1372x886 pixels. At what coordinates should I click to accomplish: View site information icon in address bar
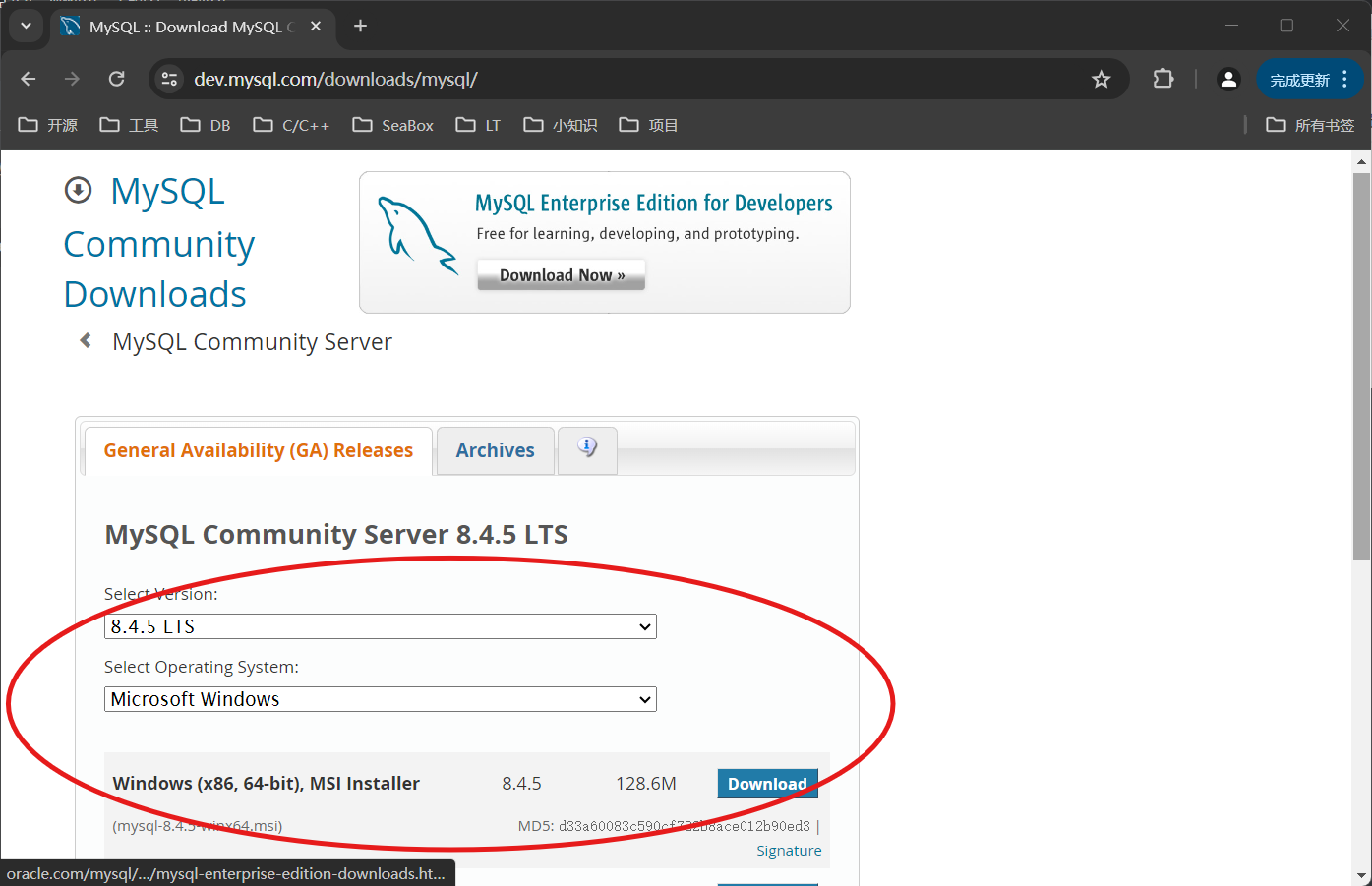click(169, 80)
